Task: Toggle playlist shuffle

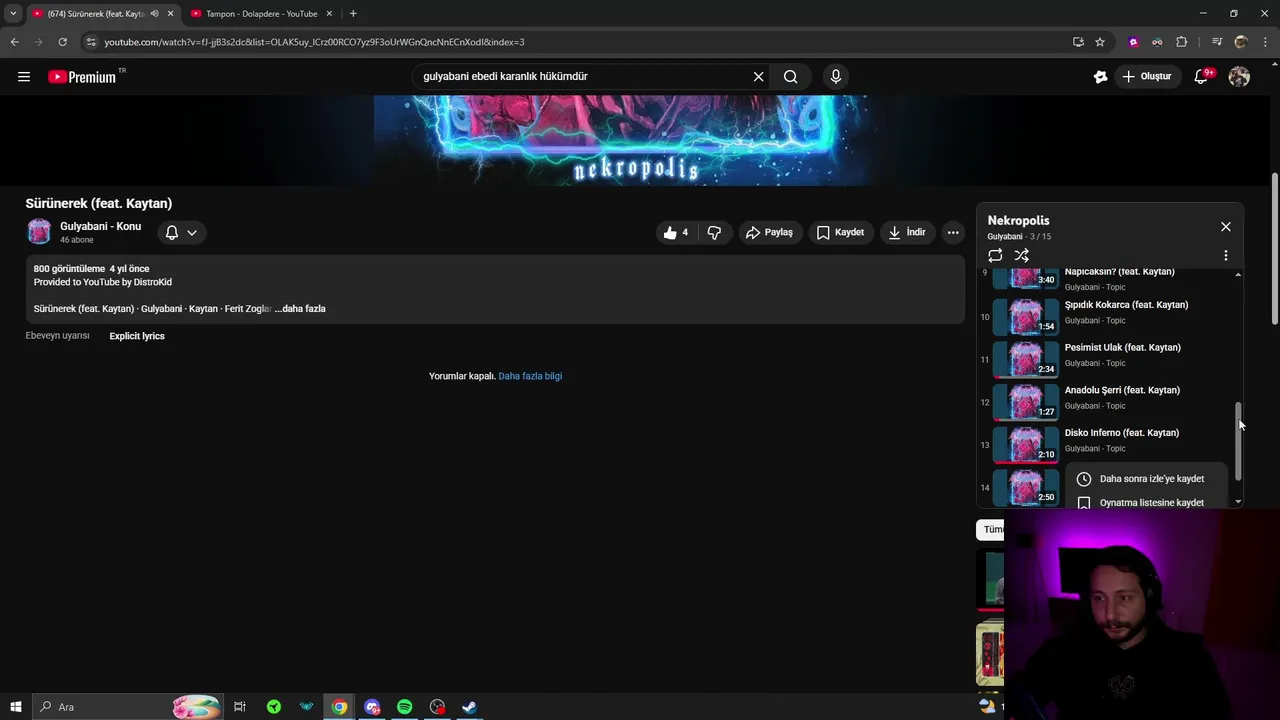Action: (x=1021, y=256)
